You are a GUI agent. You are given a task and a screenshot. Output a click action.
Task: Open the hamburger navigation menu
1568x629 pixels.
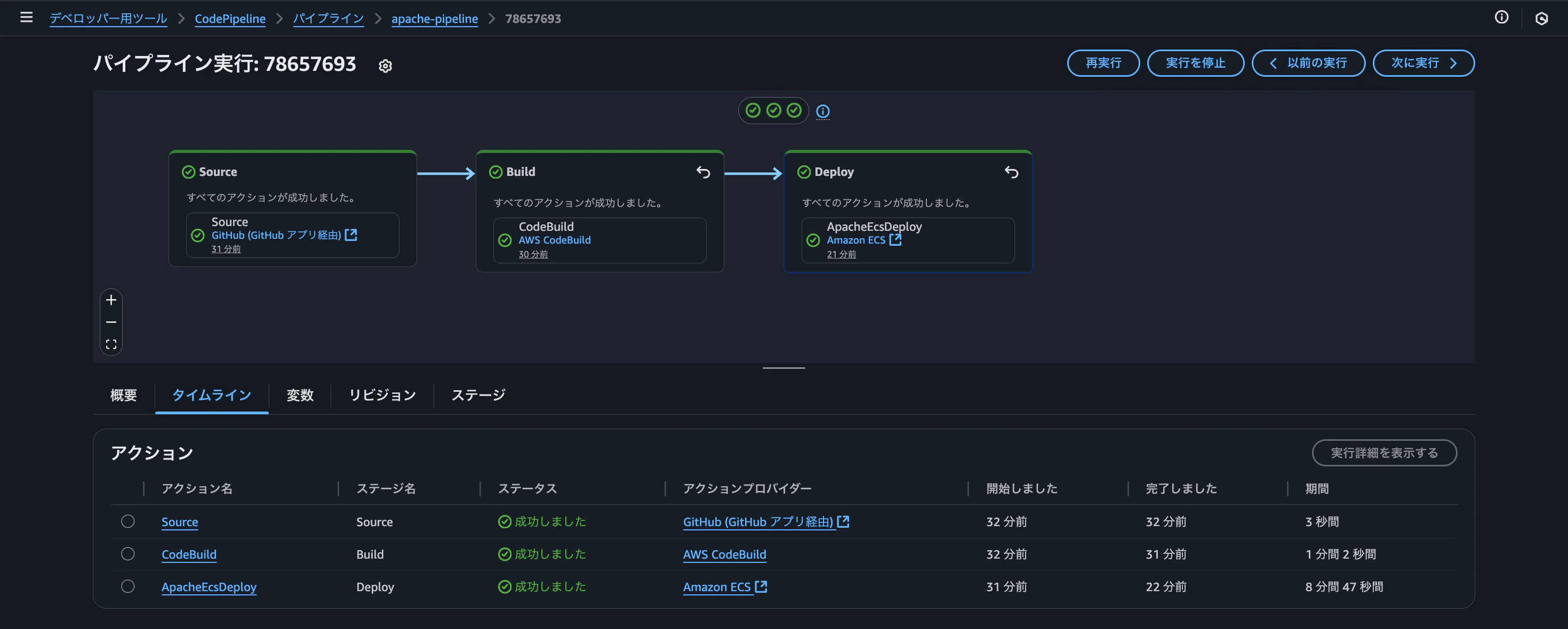click(26, 18)
